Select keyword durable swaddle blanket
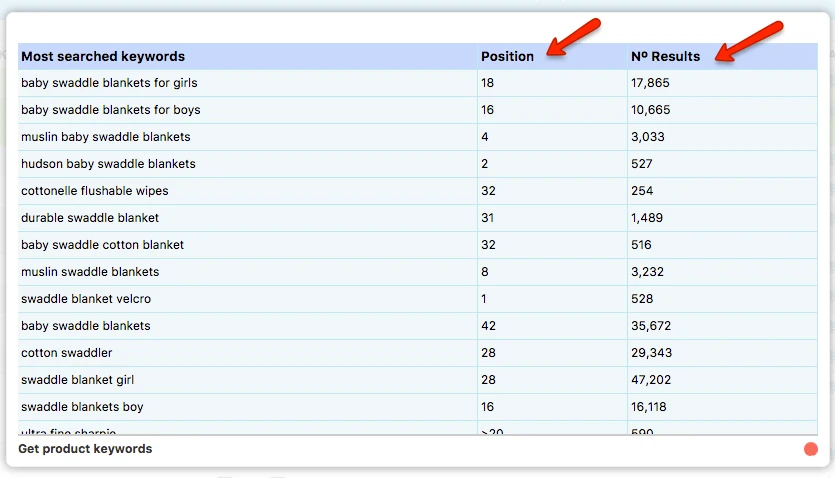This screenshot has width=835, height=478. point(90,218)
